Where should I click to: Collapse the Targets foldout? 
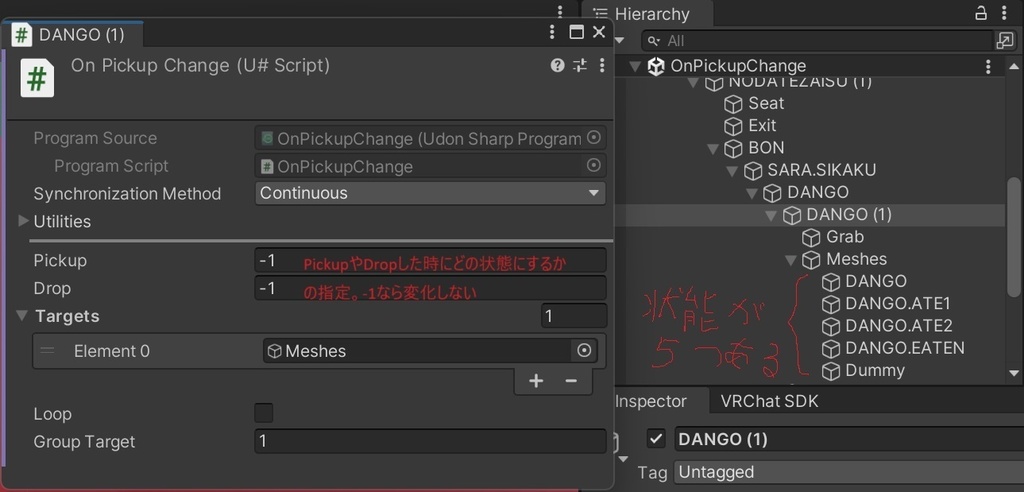pos(22,316)
